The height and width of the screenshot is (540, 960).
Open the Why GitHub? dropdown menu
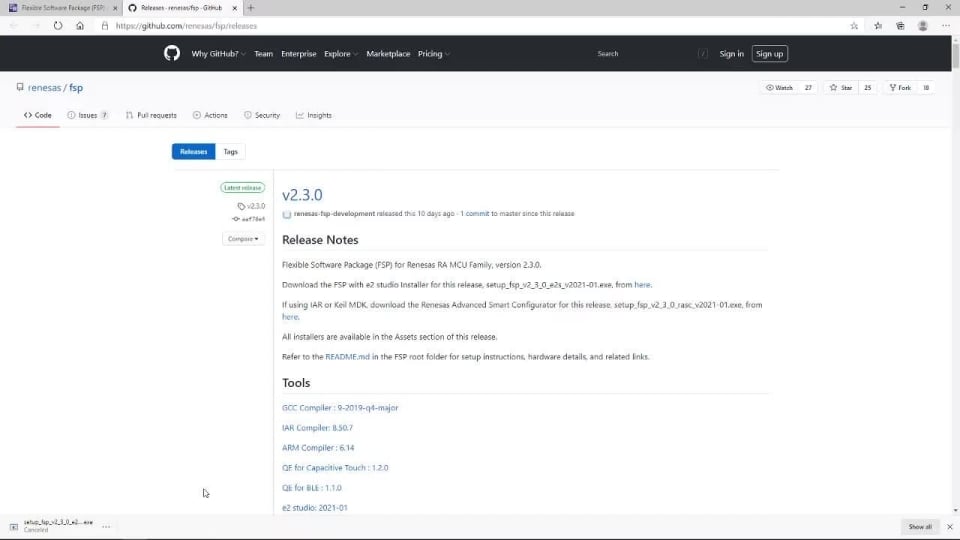tap(219, 54)
